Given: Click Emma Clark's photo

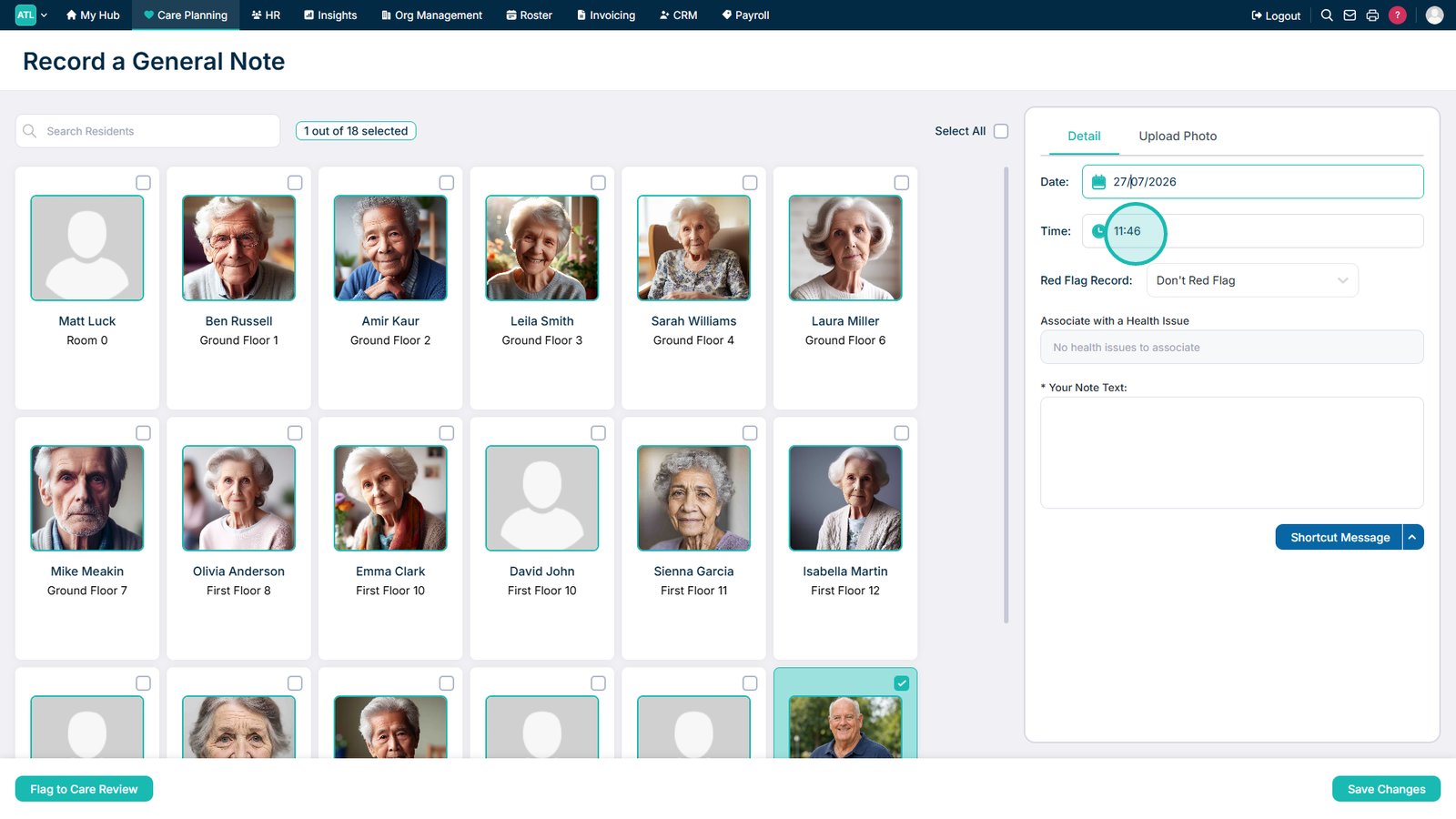Looking at the screenshot, I should [390, 498].
